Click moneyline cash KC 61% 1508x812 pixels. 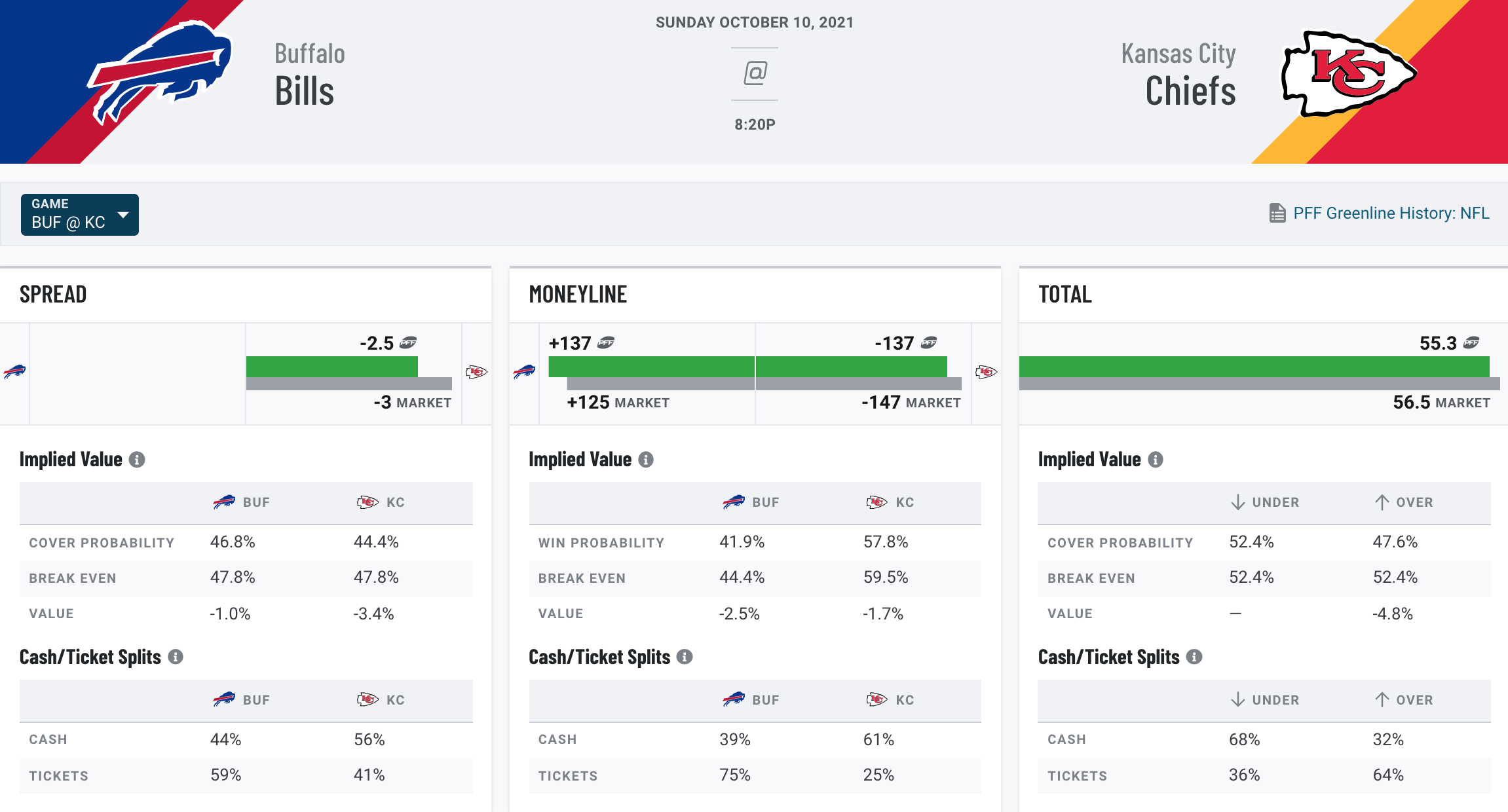click(x=878, y=739)
